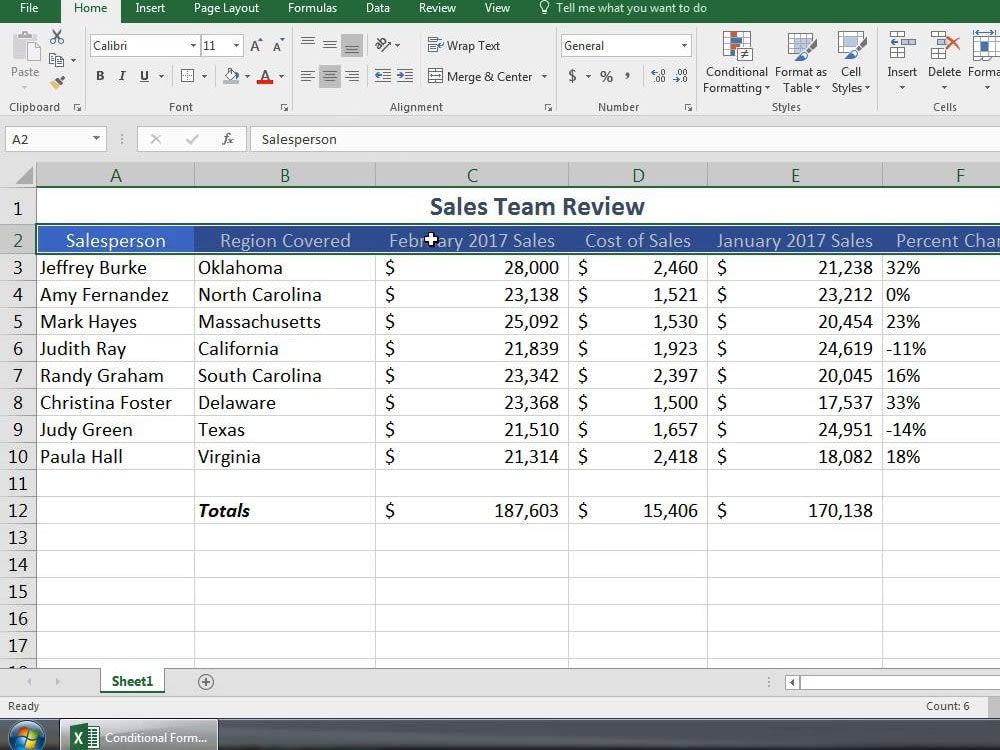Switch to the Formulas tab
This screenshot has width=1000, height=750.
[312, 8]
